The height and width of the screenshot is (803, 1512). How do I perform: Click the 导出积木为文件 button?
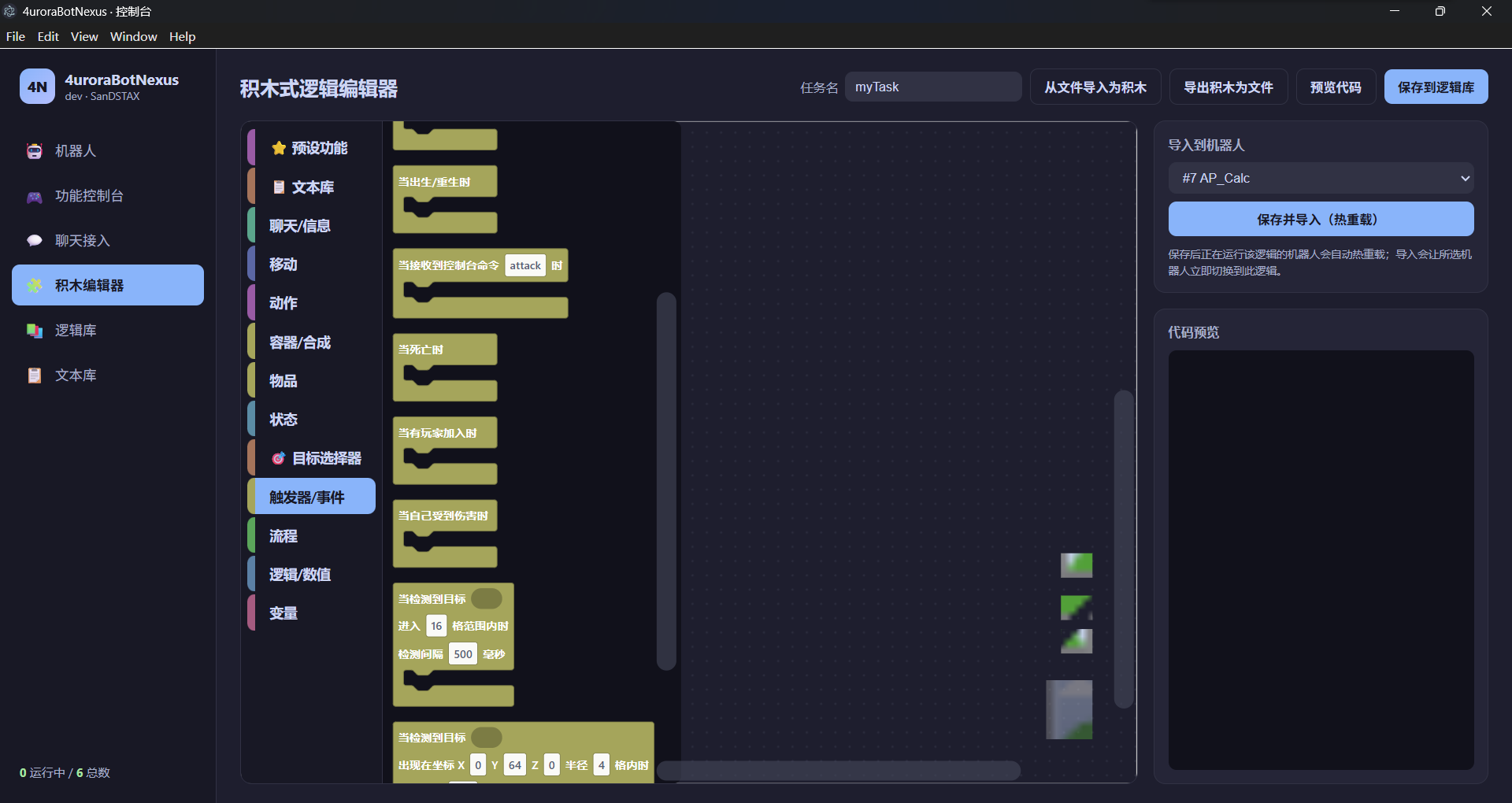1228,87
